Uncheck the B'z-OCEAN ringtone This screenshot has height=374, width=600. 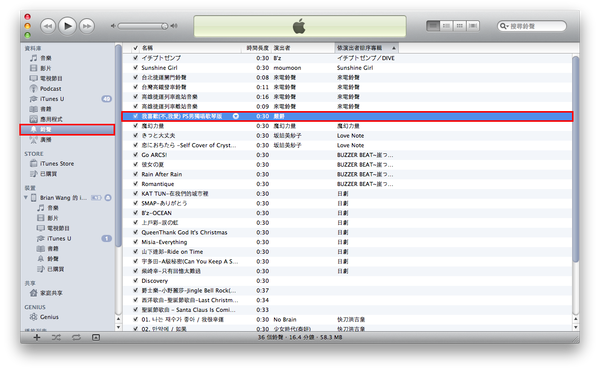tap(135, 213)
